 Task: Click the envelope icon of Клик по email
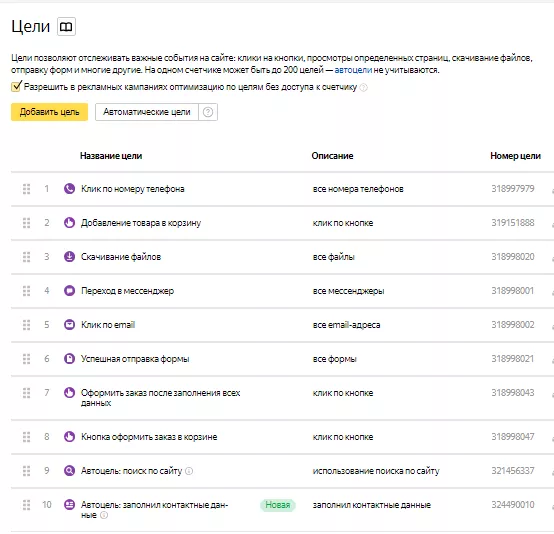pyautogui.click(x=69, y=325)
